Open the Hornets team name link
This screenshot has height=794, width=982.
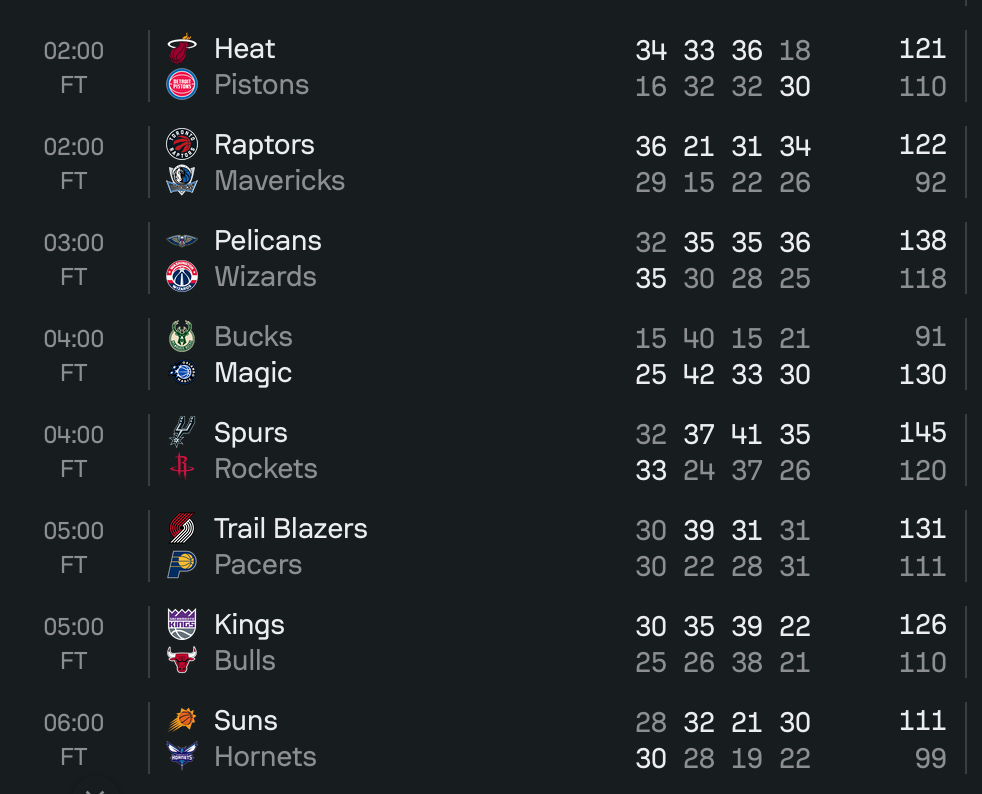point(265,757)
